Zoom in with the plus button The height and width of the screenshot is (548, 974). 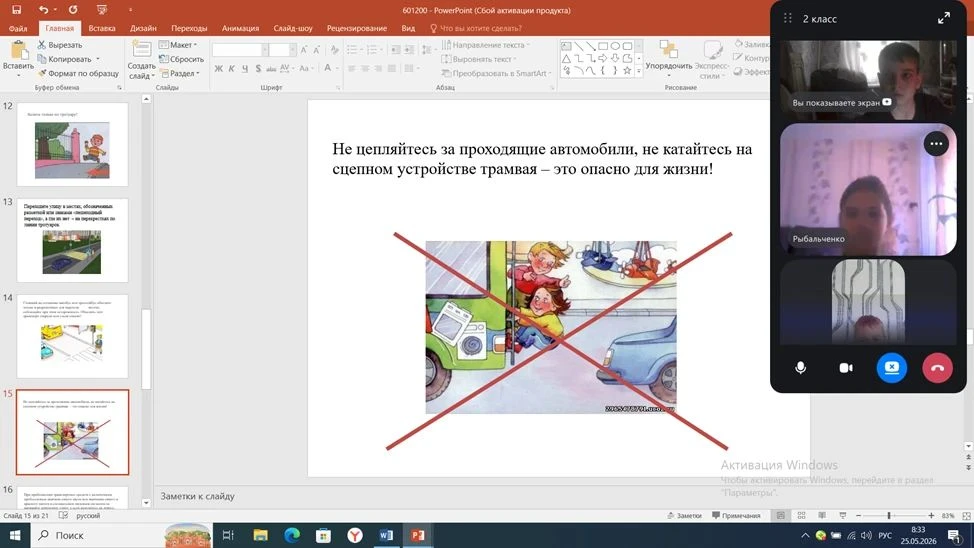[931, 516]
